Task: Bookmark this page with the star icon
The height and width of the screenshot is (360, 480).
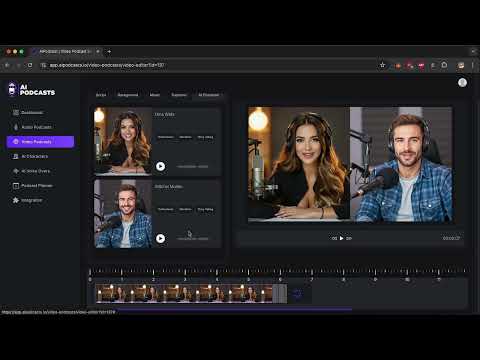Action: [382, 65]
